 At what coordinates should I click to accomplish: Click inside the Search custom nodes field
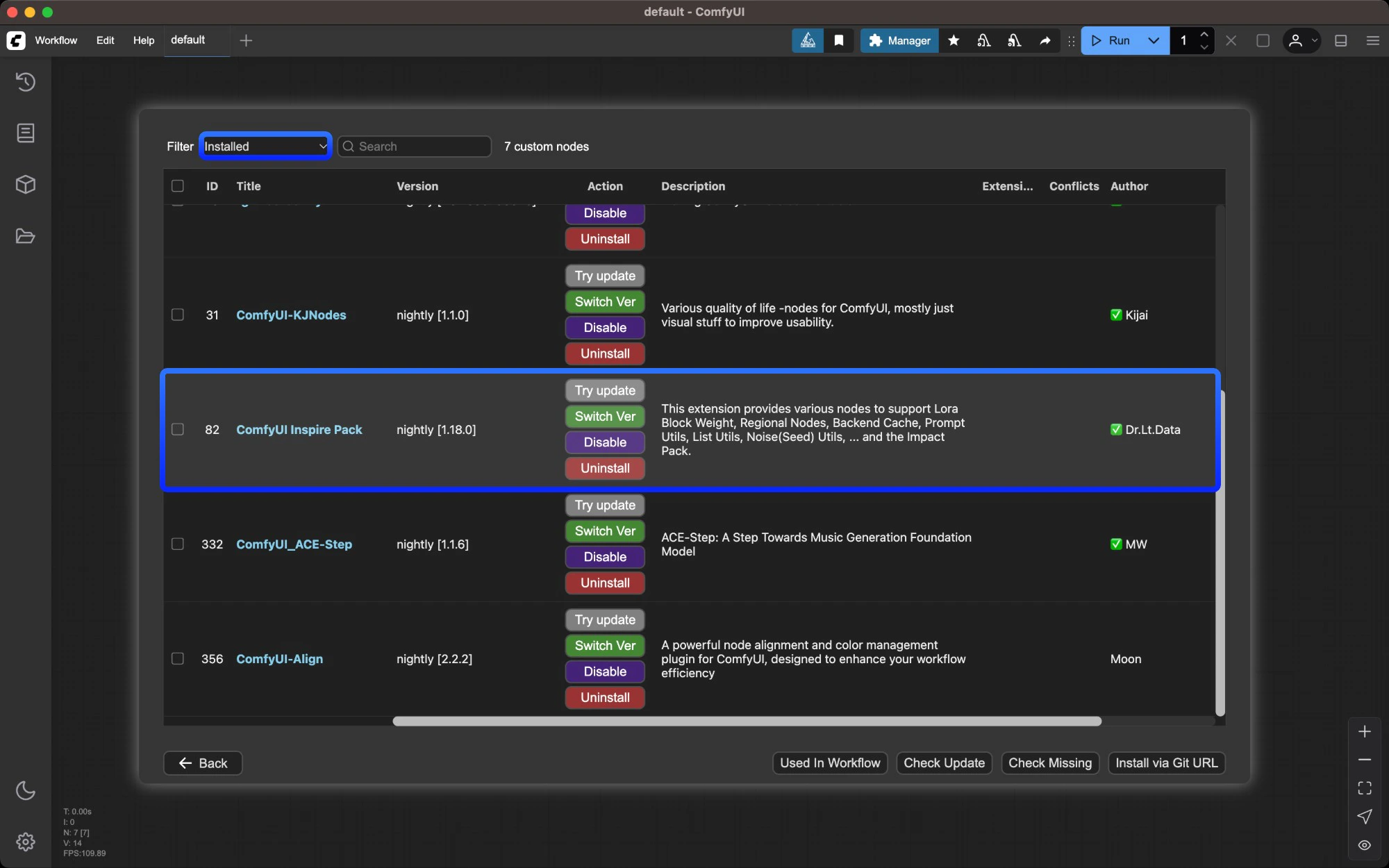pos(414,147)
